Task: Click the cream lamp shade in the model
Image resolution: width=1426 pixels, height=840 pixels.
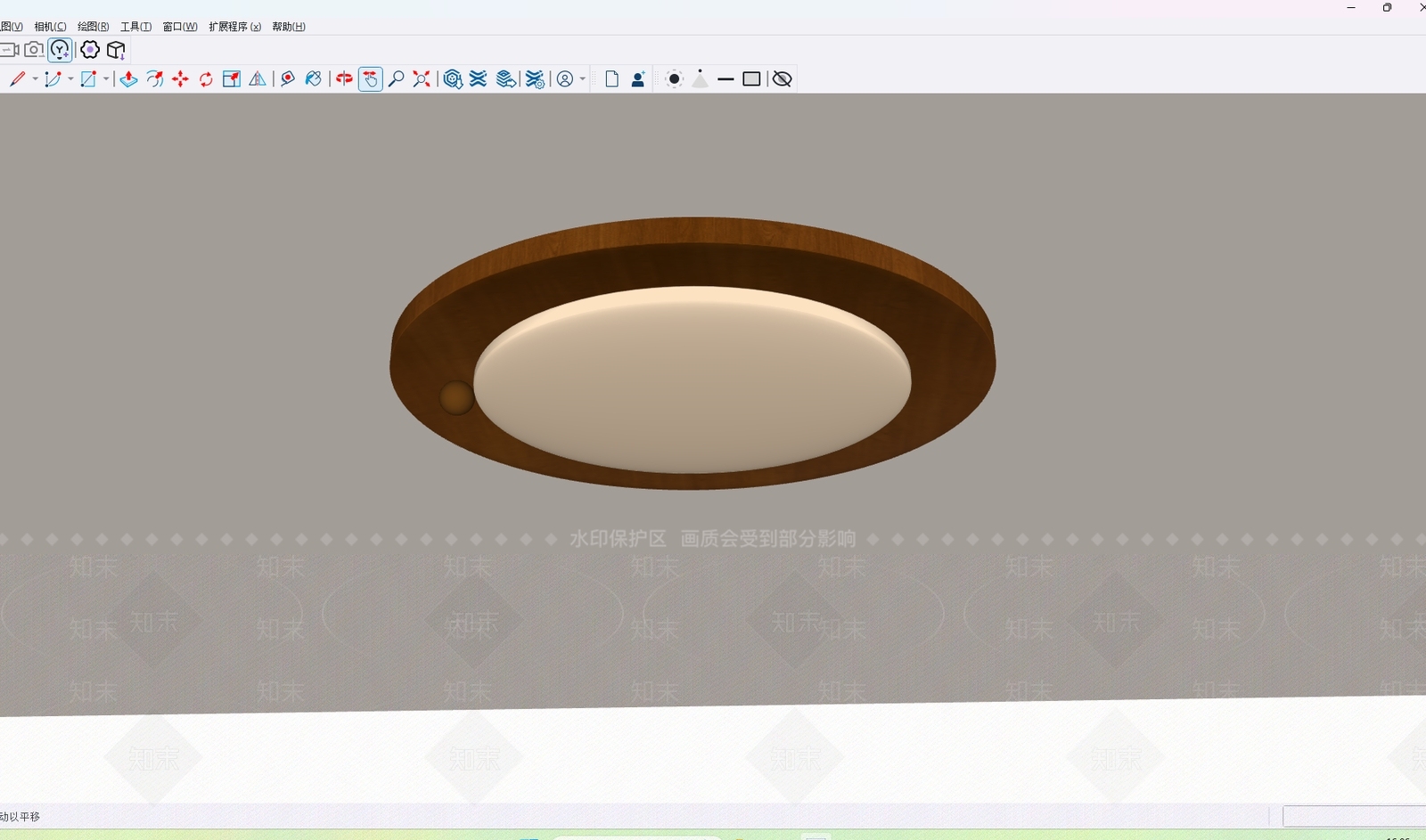Action: (x=693, y=379)
